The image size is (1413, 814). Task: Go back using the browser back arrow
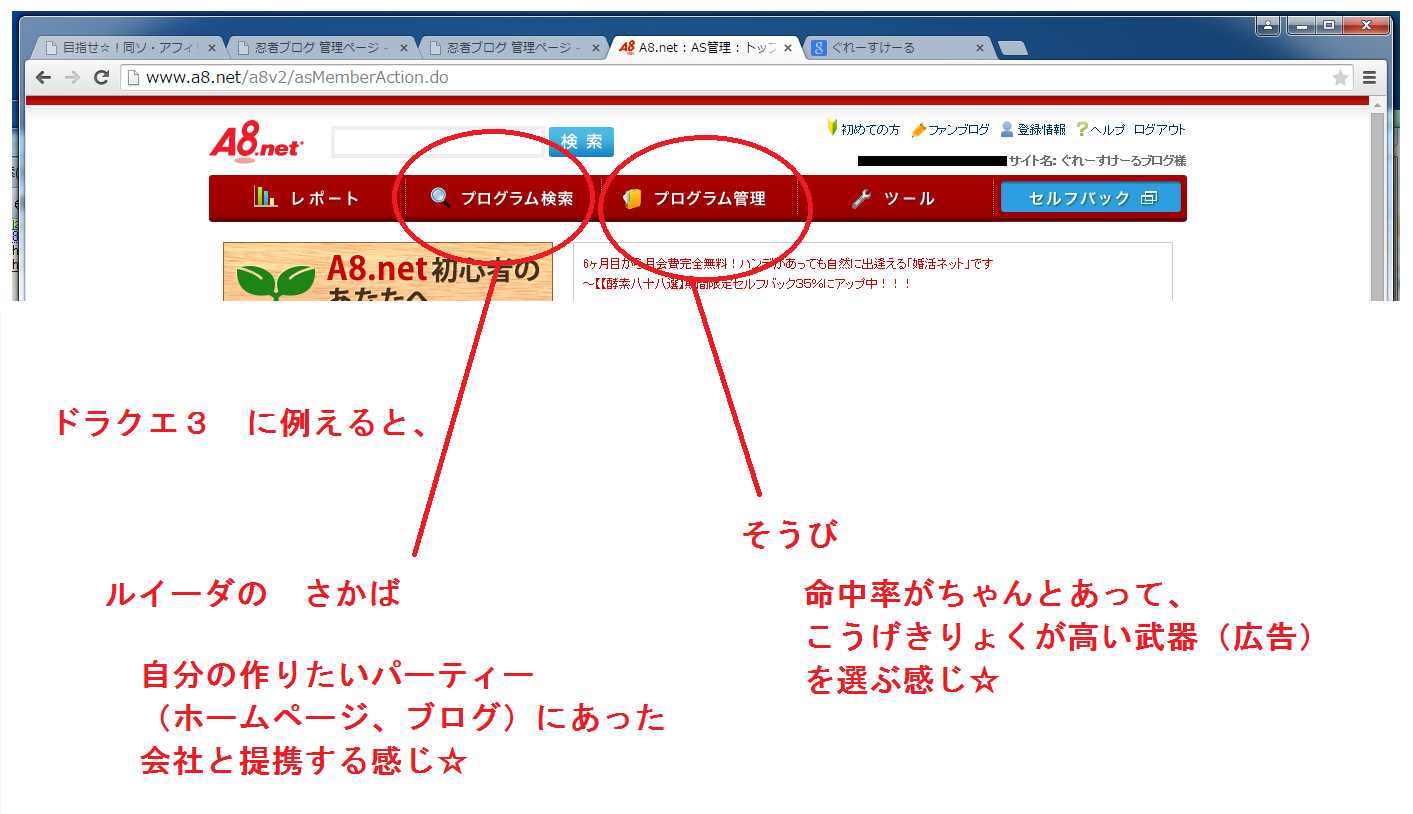pyautogui.click(x=44, y=78)
